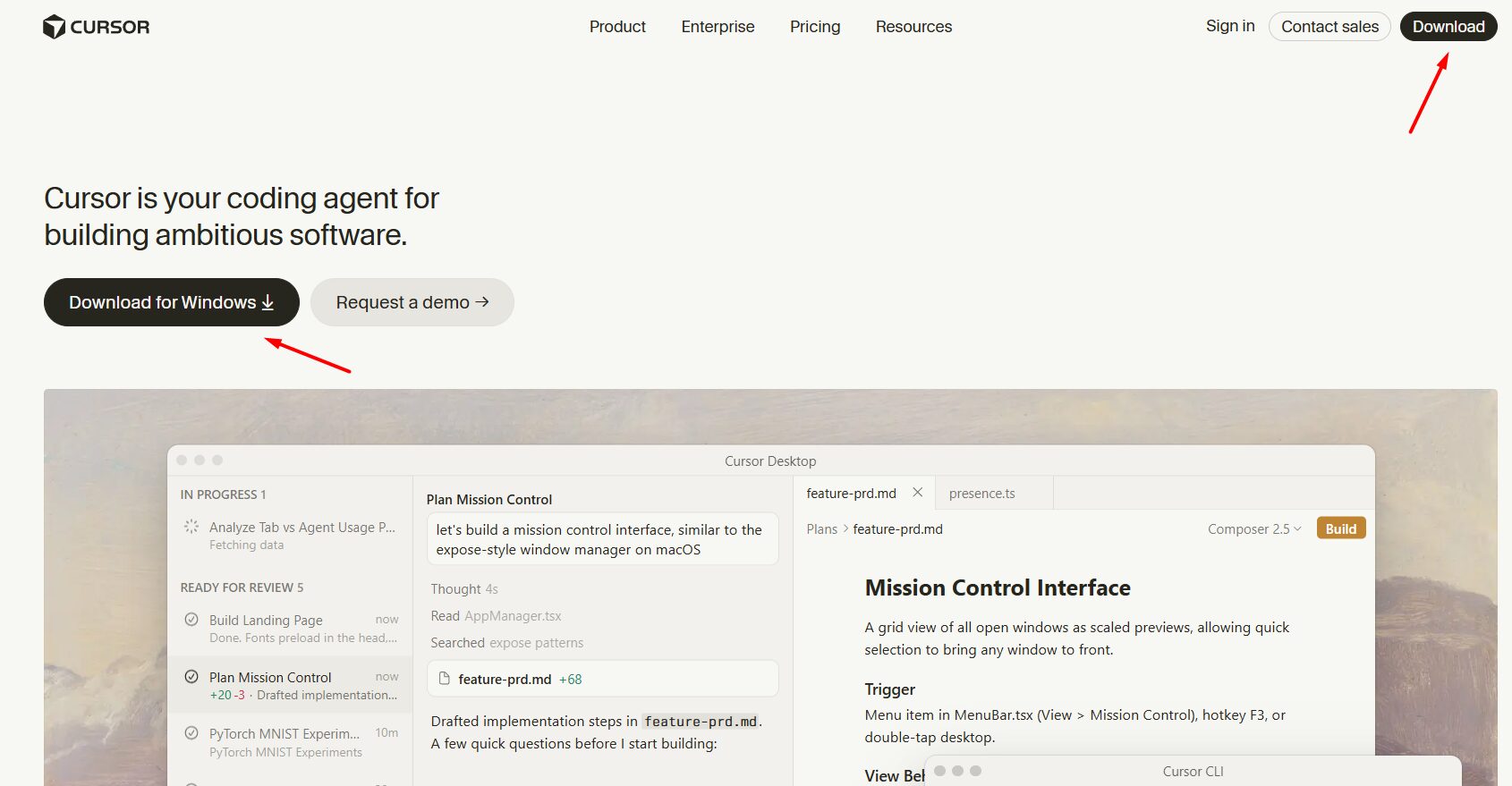Open the Pricing menu item
The width and height of the screenshot is (1512, 786).
815,27
